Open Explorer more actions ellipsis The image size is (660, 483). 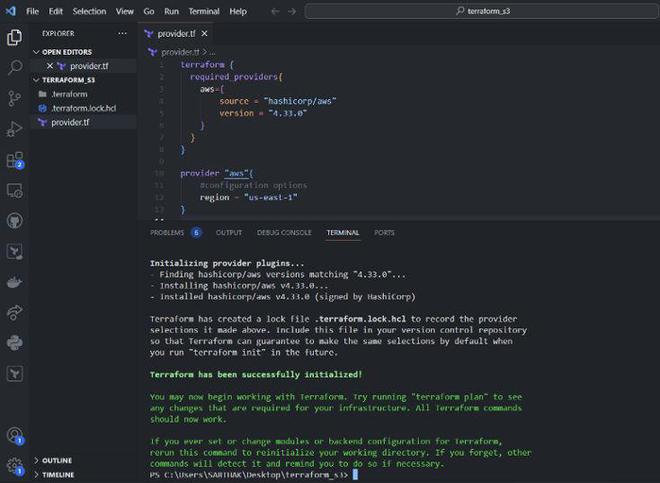(122, 33)
